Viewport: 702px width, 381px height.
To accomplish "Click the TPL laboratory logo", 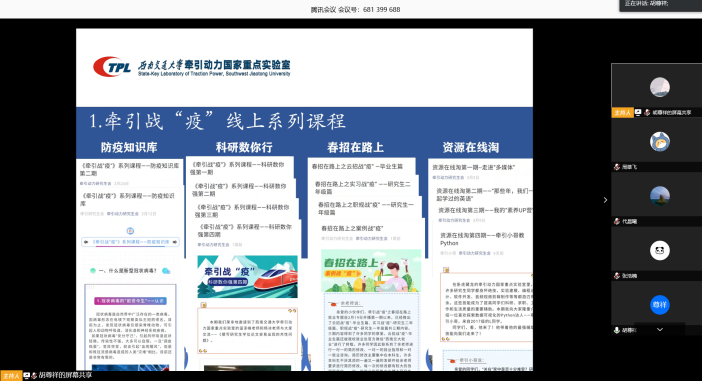I will [112, 67].
